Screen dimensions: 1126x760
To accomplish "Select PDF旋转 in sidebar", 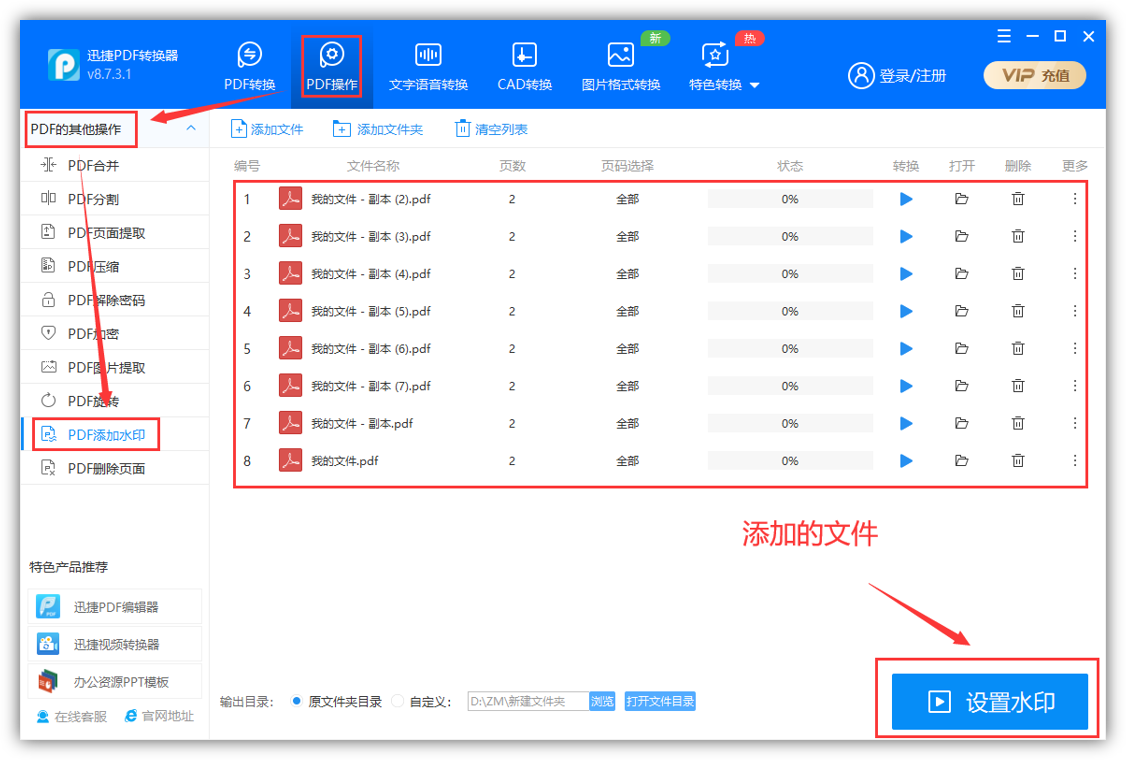I will tap(115, 401).
